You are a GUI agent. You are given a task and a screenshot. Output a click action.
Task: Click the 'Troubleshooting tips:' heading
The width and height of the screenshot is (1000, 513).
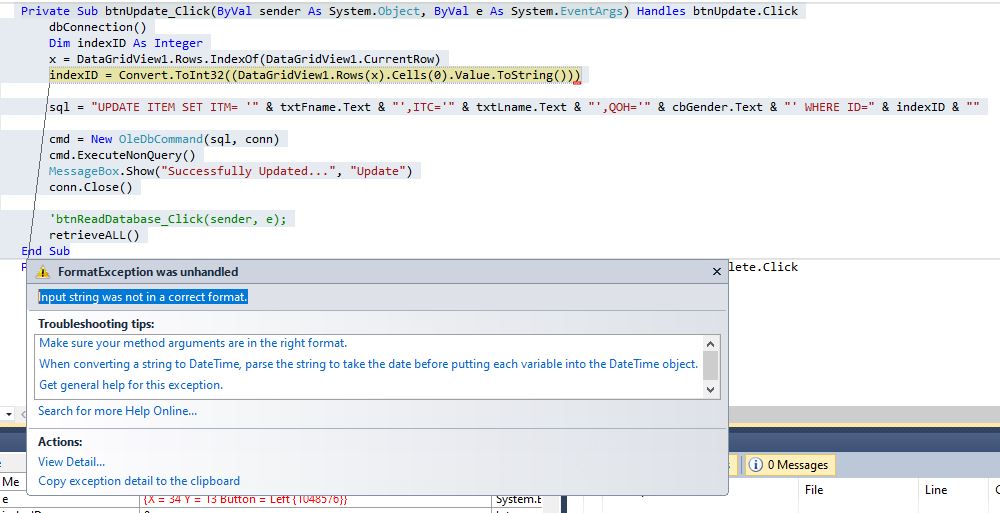[x=96, y=324]
